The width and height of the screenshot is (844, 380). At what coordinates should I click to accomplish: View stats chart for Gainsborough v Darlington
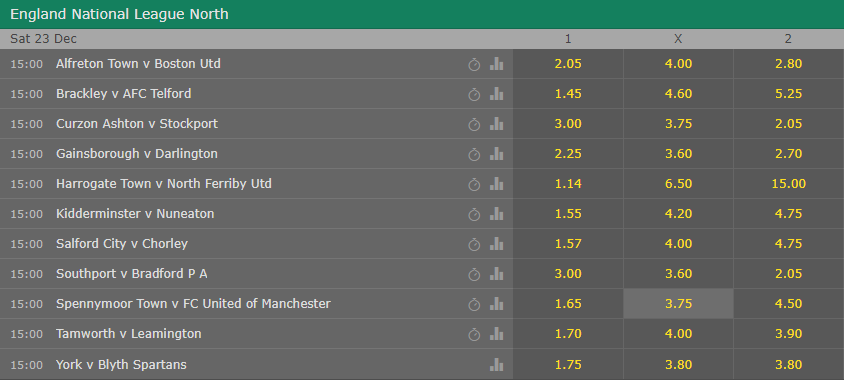[496, 154]
